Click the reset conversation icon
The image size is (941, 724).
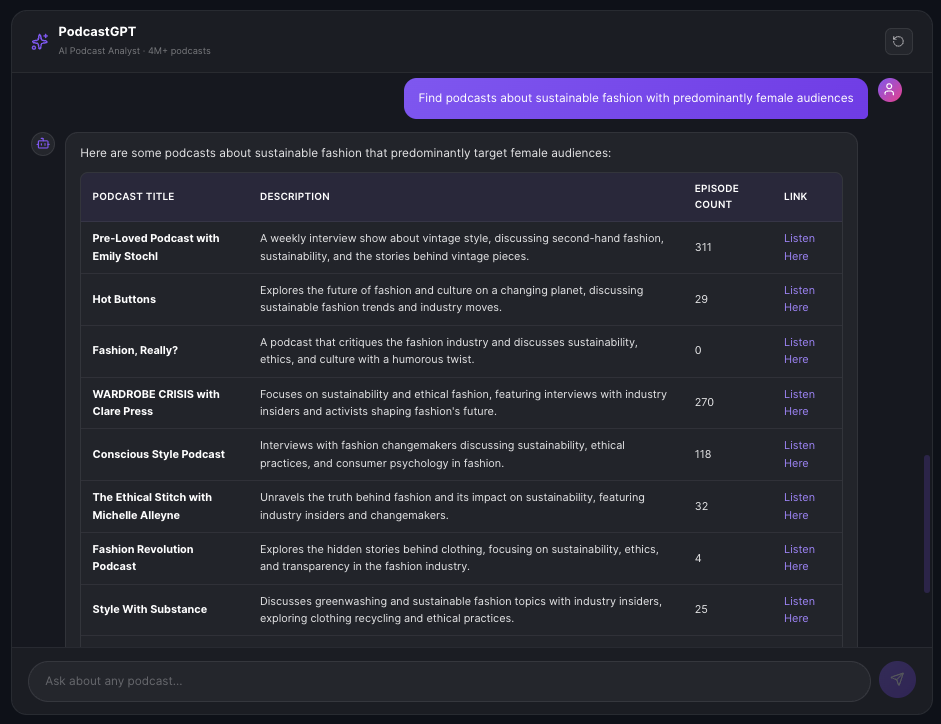click(x=898, y=41)
